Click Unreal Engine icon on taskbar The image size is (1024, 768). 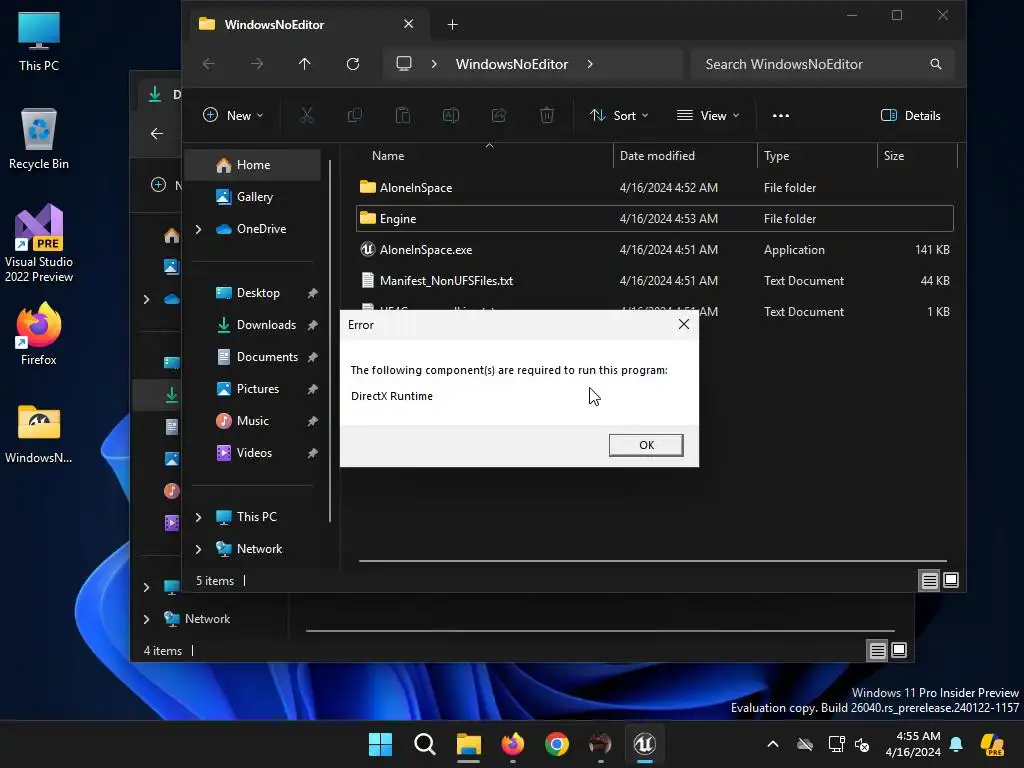pos(645,744)
